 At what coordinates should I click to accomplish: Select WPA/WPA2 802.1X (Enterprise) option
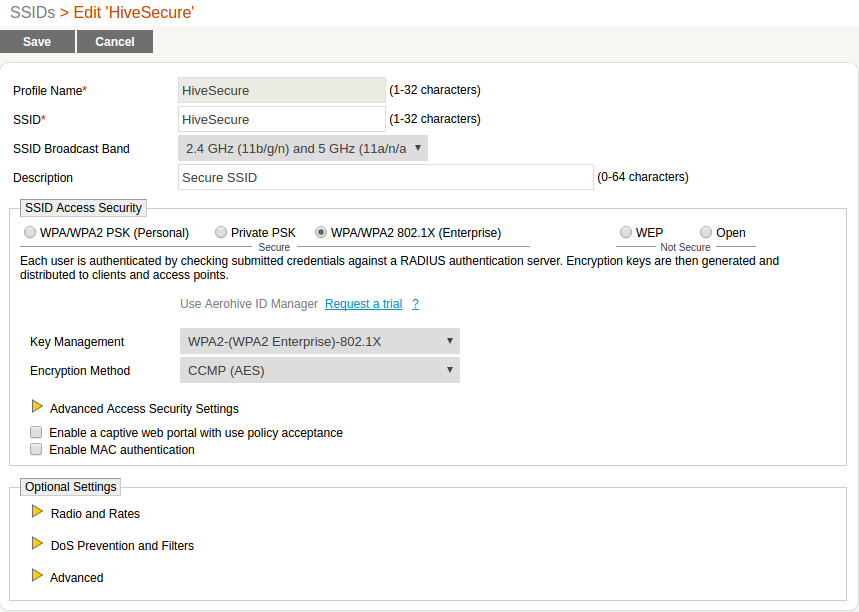[321, 232]
